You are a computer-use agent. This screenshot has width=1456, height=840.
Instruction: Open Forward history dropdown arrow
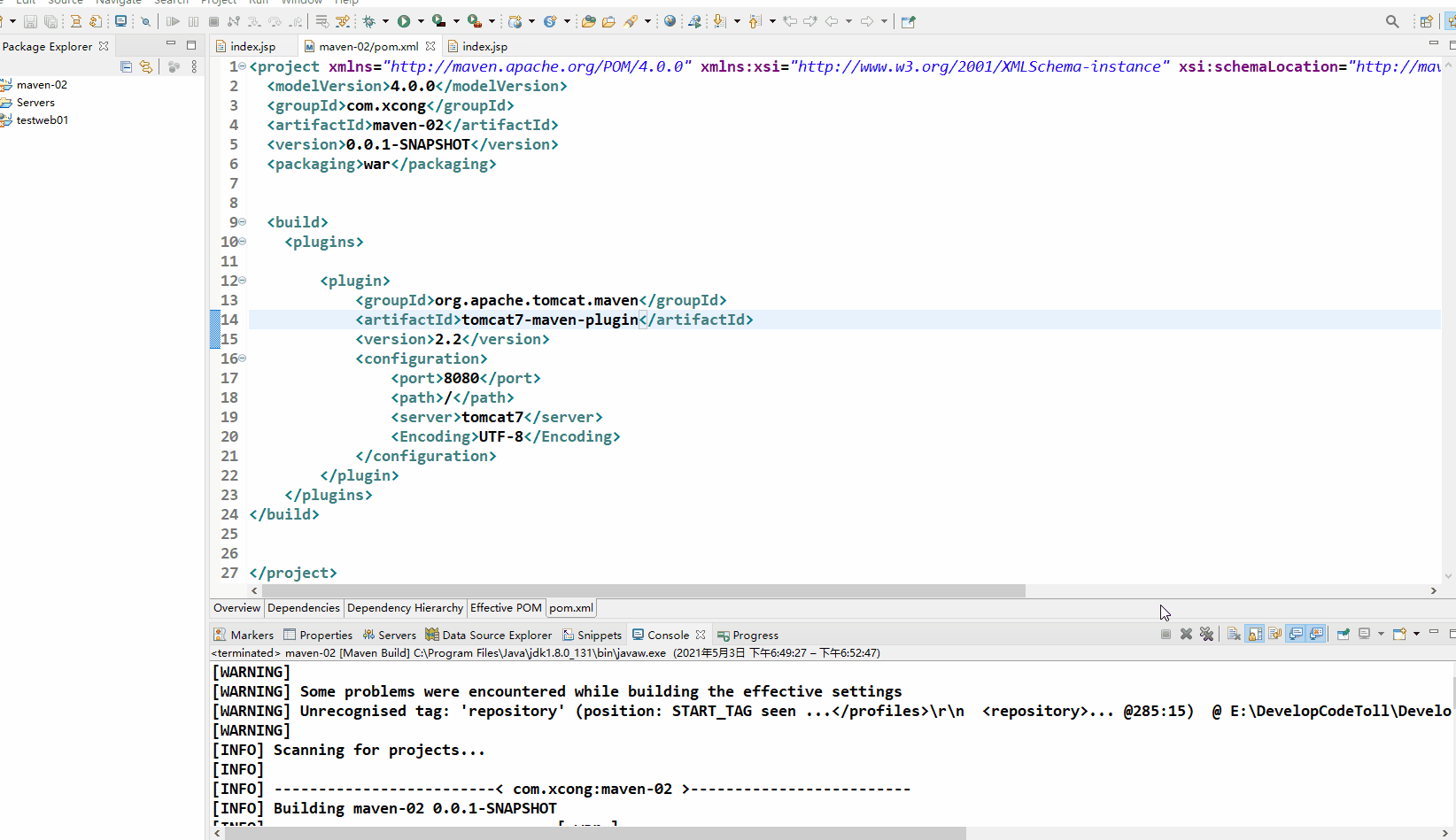884,21
